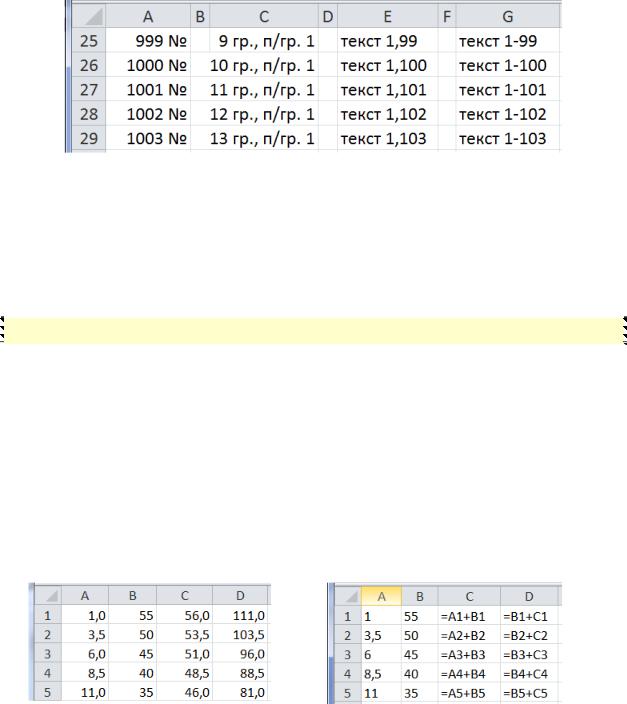Click formula cell =A1+B1
The image size is (627, 704).
(469, 616)
